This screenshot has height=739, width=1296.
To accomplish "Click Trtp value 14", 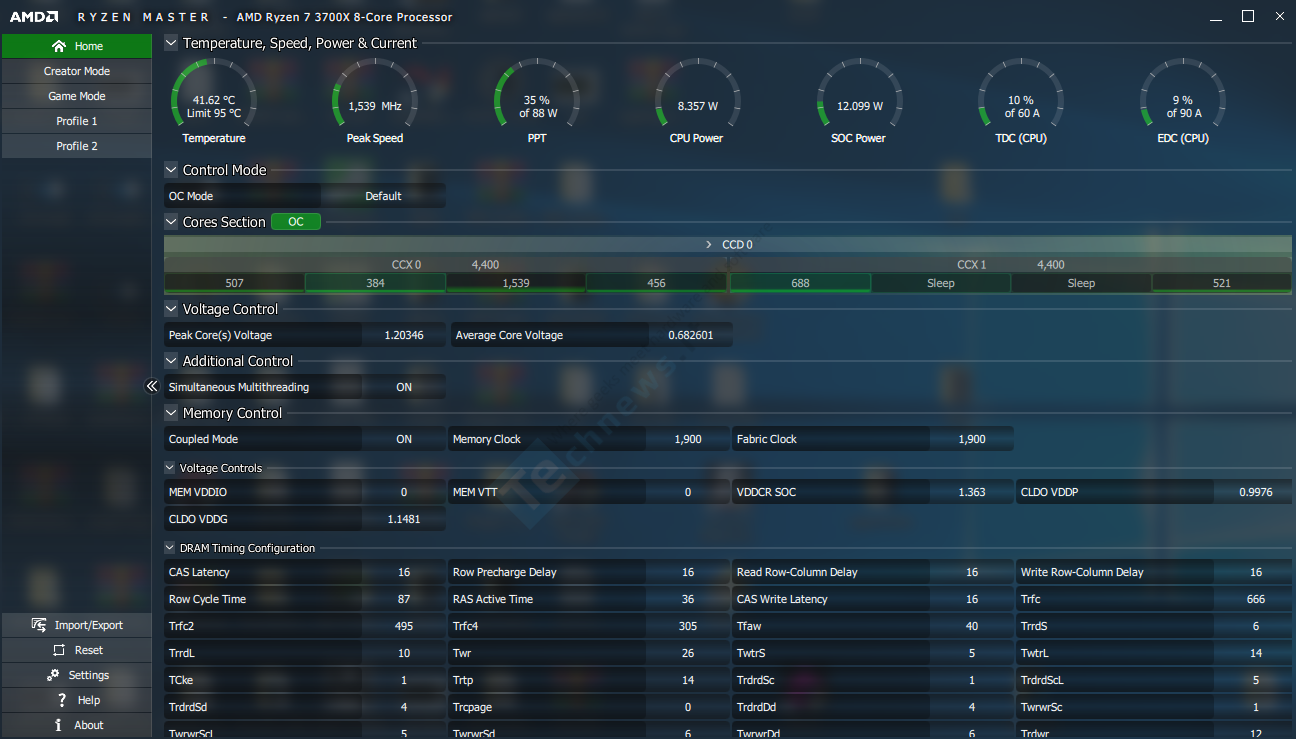I will click(688, 680).
